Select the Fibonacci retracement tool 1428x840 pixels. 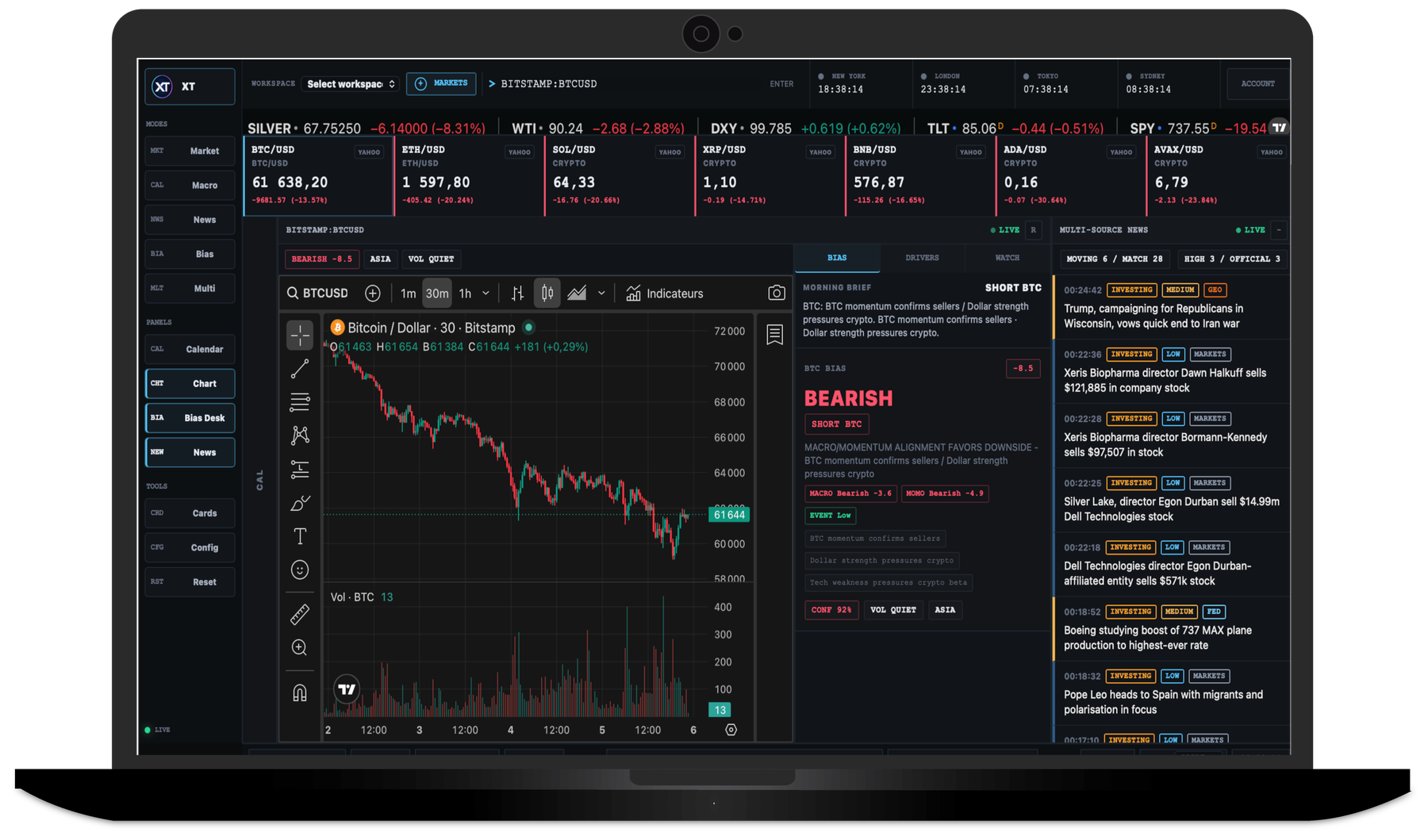click(x=300, y=402)
